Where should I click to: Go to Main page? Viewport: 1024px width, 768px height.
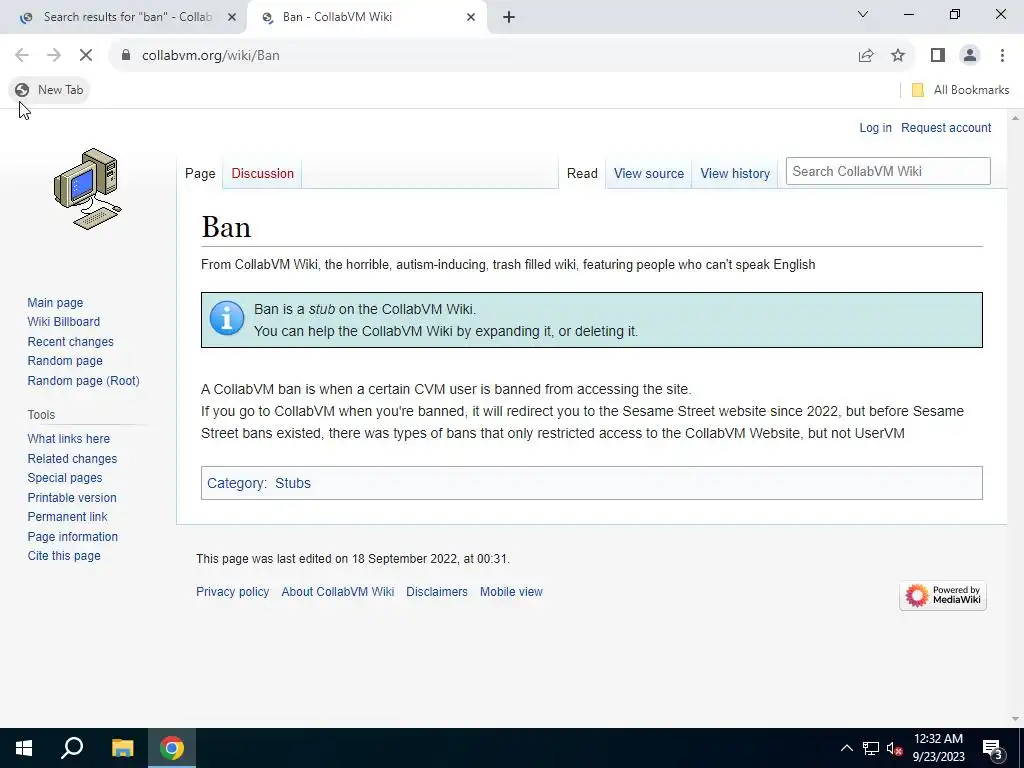point(55,302)
